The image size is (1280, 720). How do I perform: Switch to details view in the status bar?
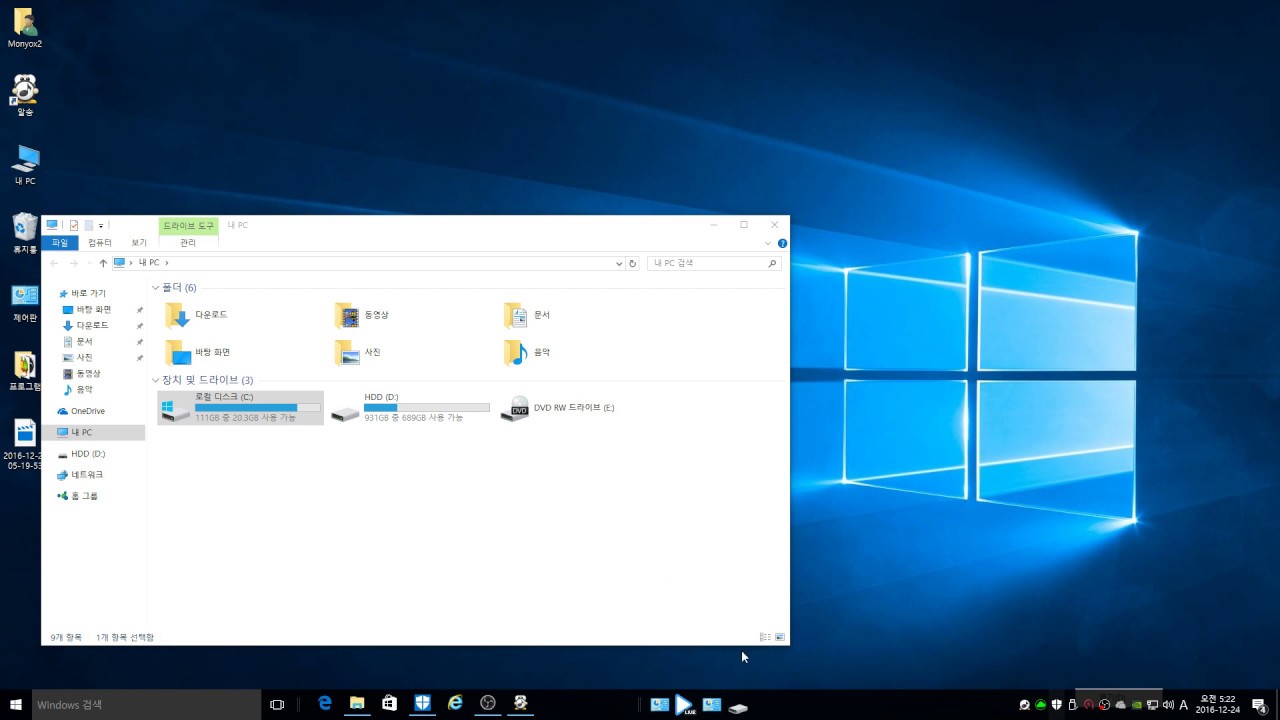[x=765, y=637]
